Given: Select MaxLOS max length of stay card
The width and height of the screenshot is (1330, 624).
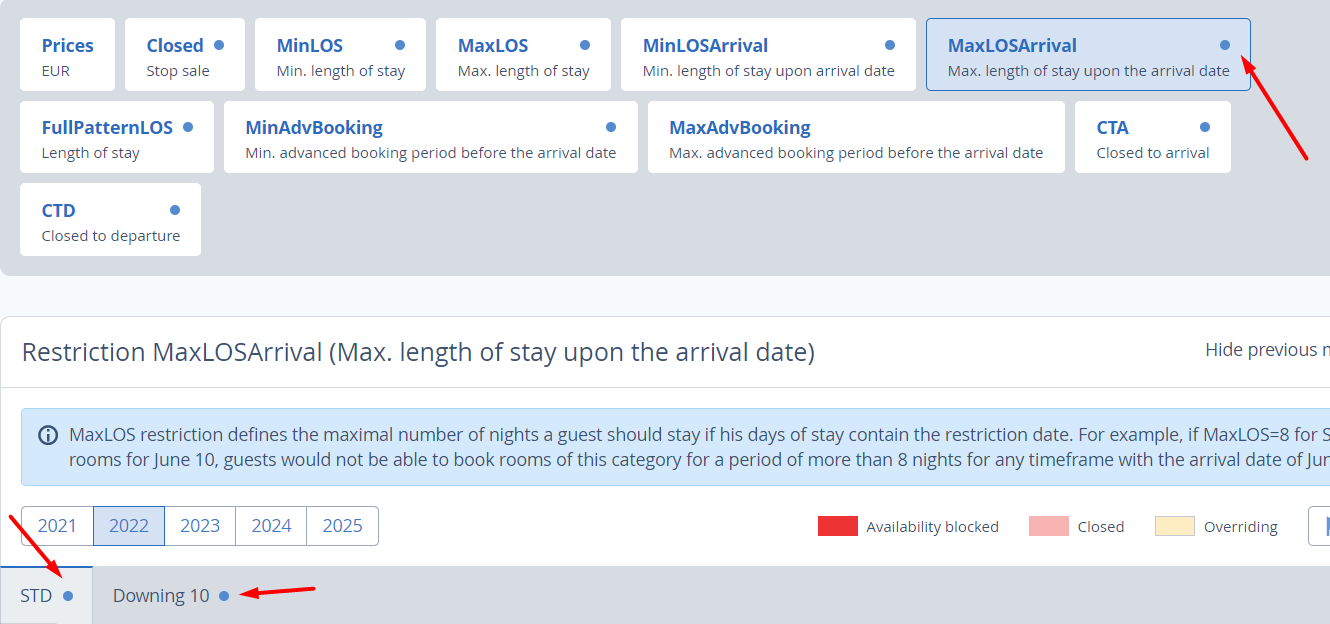Looking at the screenshot, I should (523, 54).
